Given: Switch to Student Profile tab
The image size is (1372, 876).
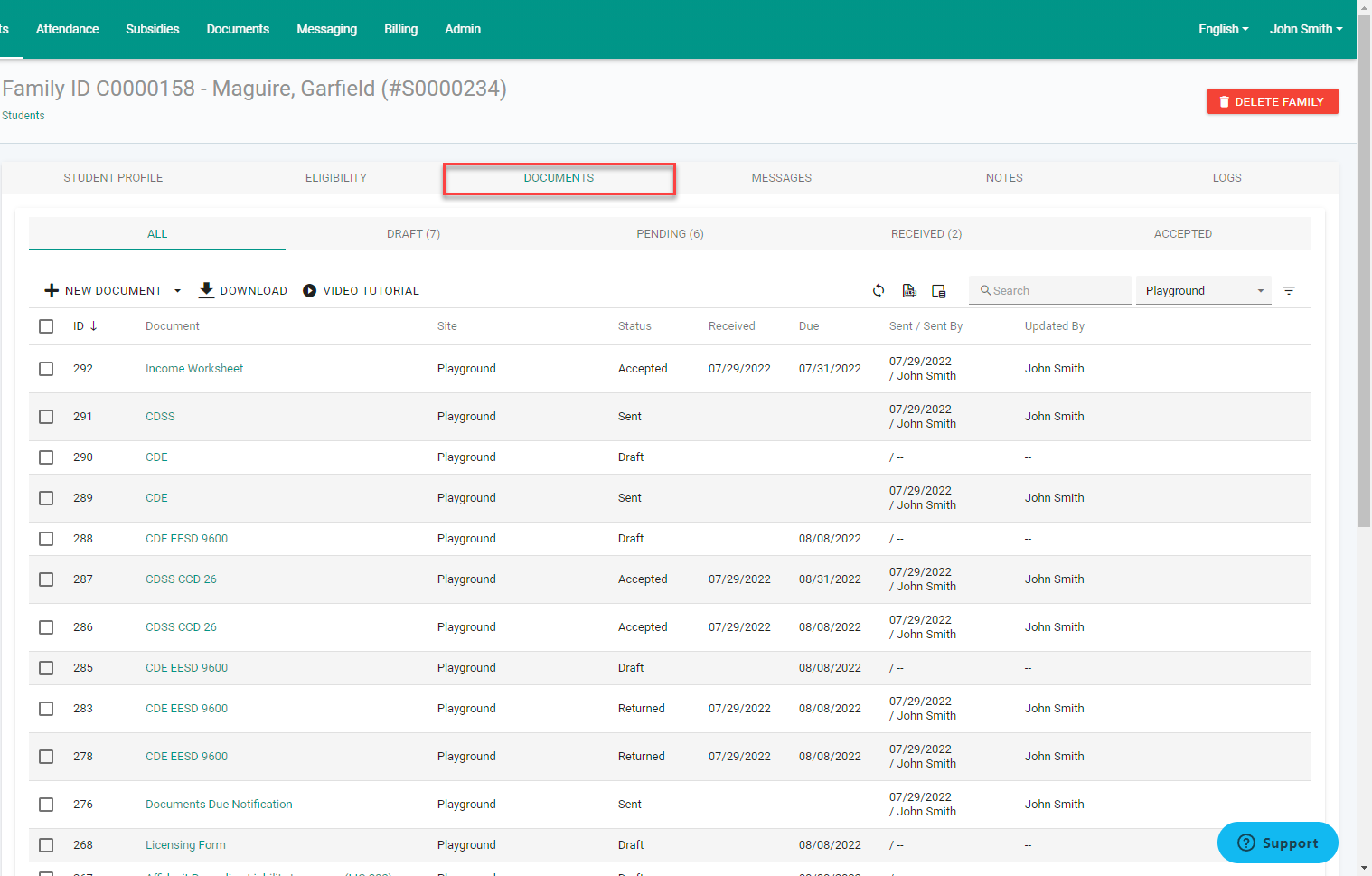Looking at the screenshot, I should 113,178.
